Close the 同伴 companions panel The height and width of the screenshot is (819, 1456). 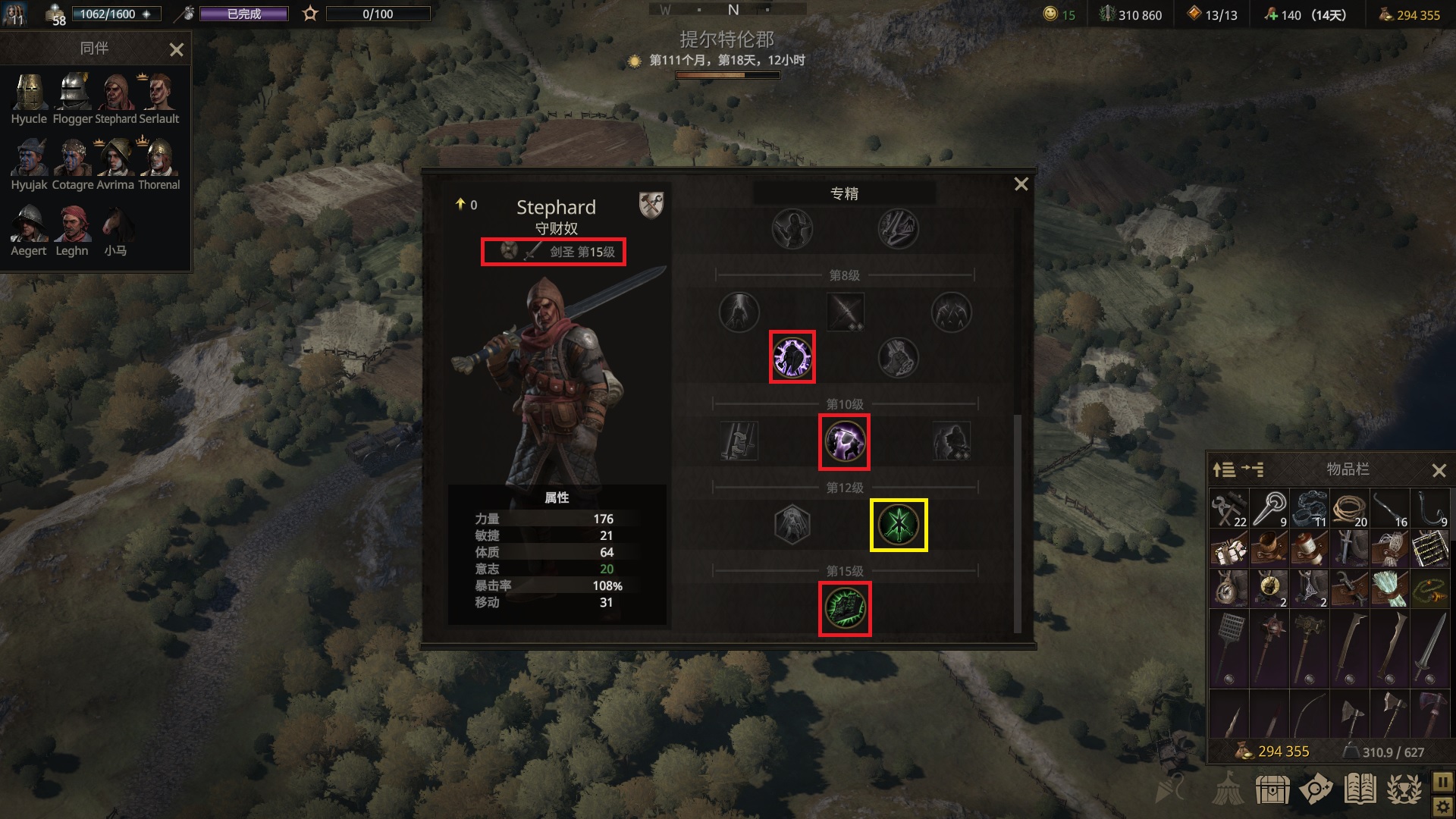(177, 50)
